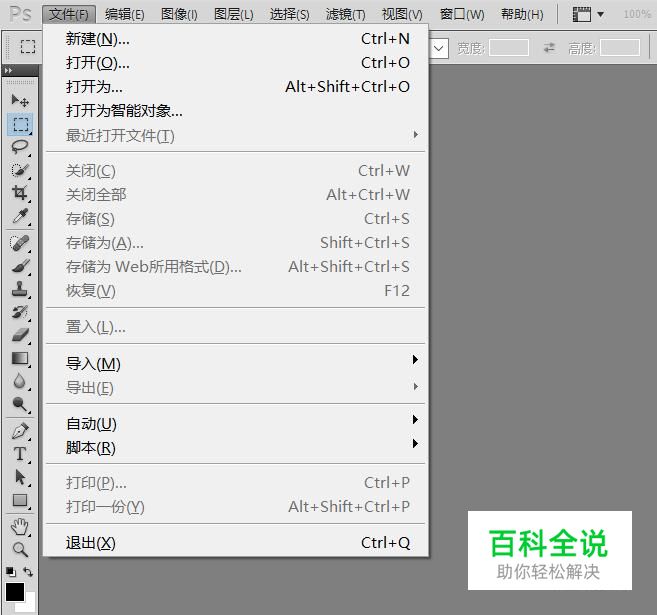Open the 图像(I) menu
657x615 pixels.
tap(179, 15)
